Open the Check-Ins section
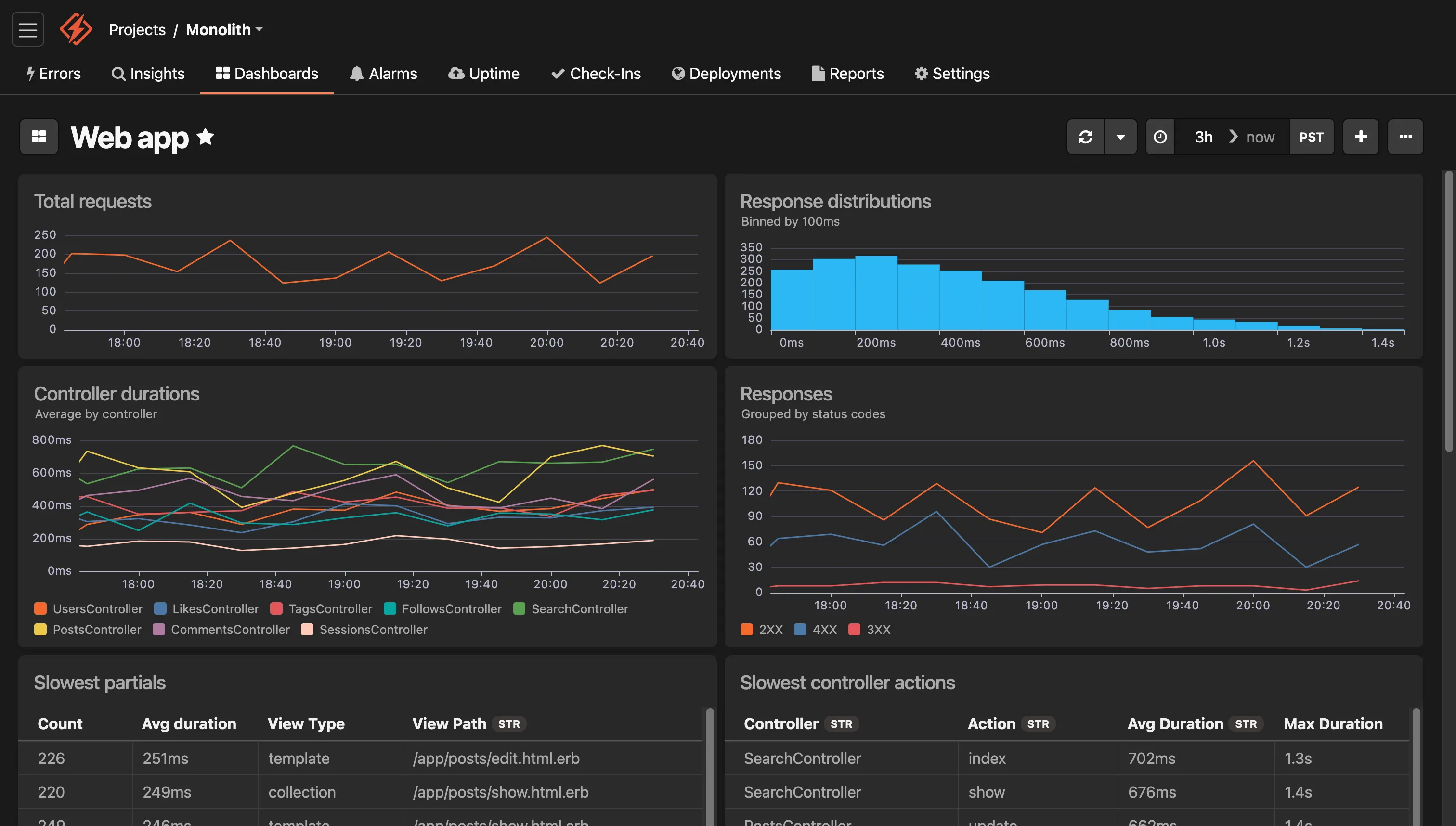The width and height of the screenshot is (1456, 826). [x=596, y=74]
